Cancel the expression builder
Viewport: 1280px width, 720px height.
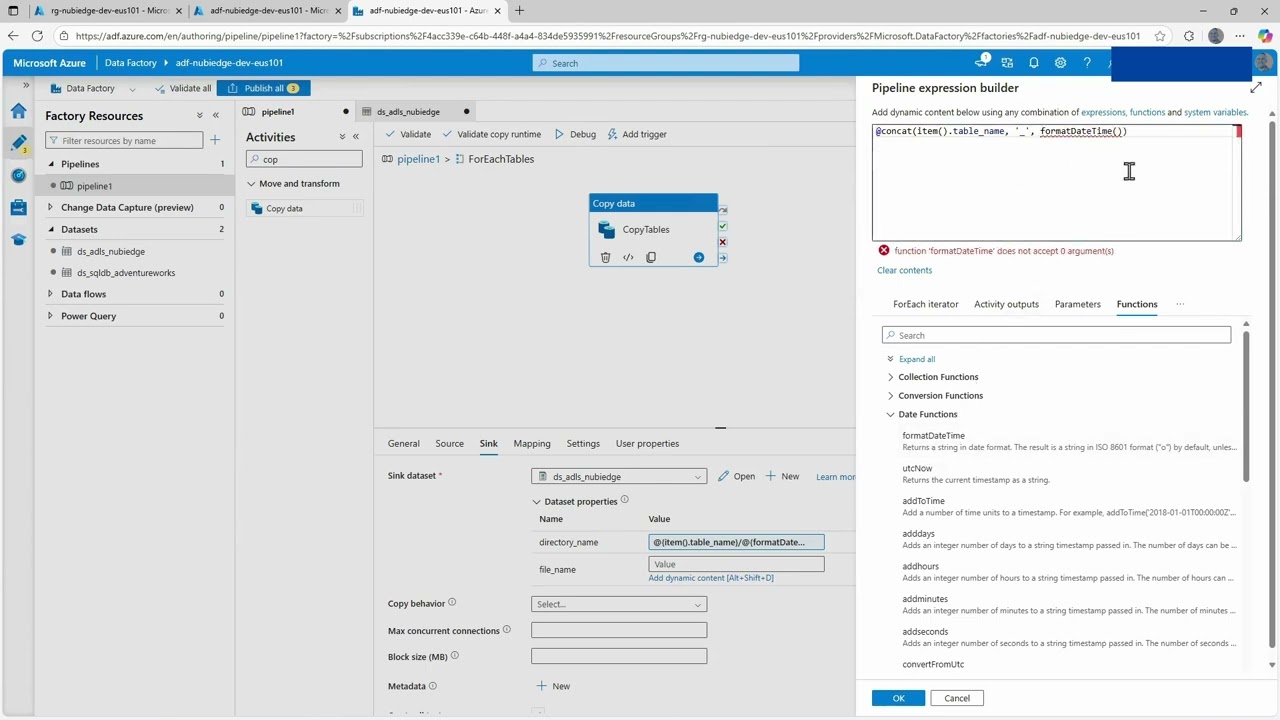point(957,698)
